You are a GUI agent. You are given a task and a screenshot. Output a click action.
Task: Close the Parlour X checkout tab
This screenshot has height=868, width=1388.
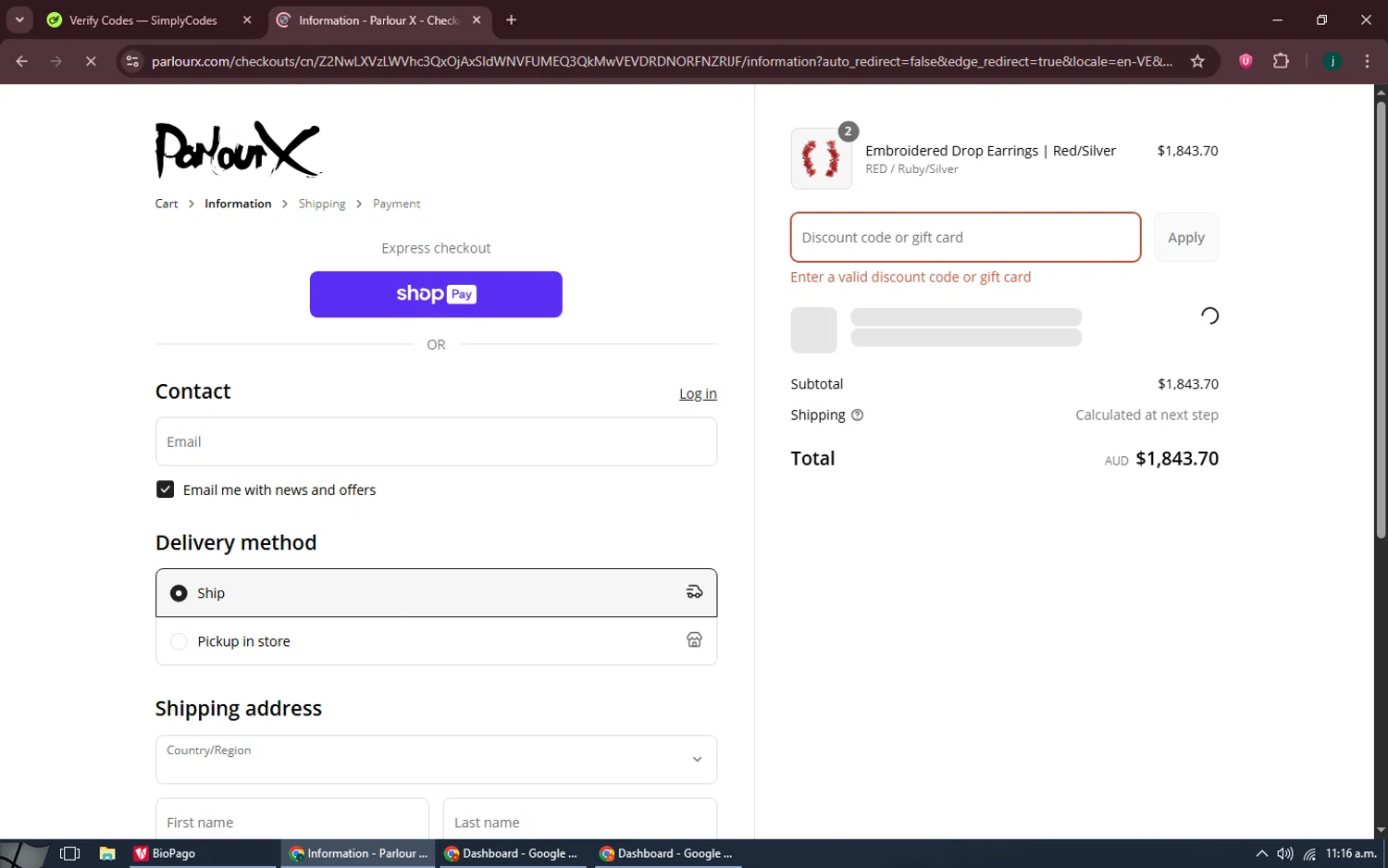pos(477,20)
